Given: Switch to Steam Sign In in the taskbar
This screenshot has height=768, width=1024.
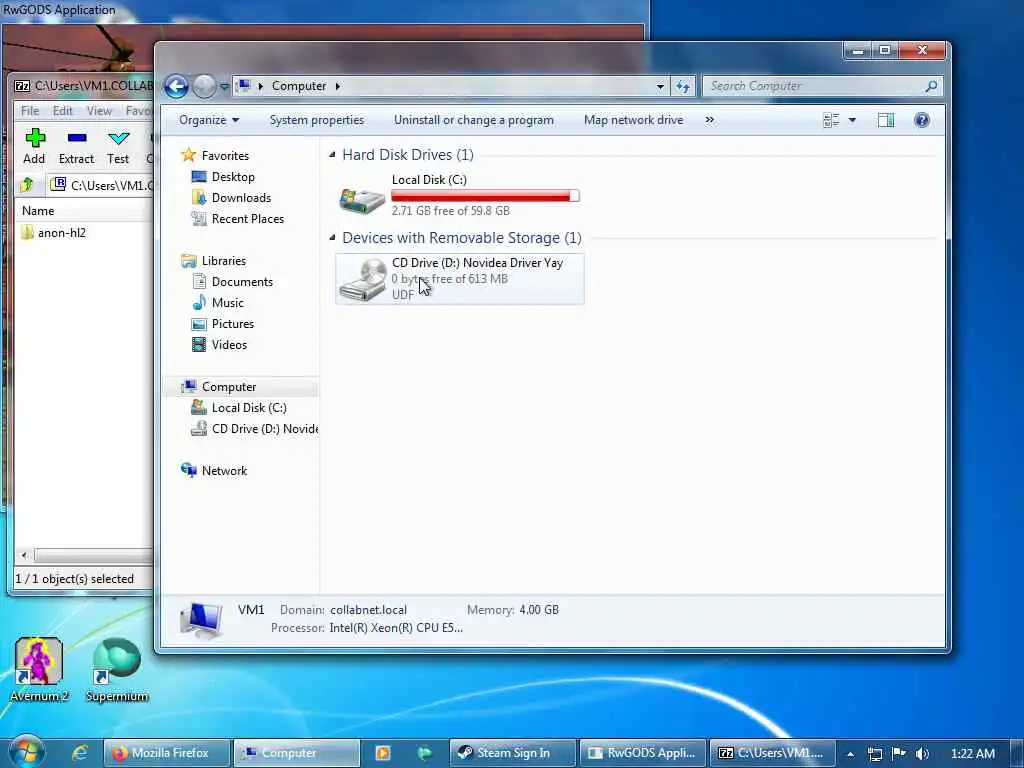Looking at the screenshot, I should click(x=513, y=753).
